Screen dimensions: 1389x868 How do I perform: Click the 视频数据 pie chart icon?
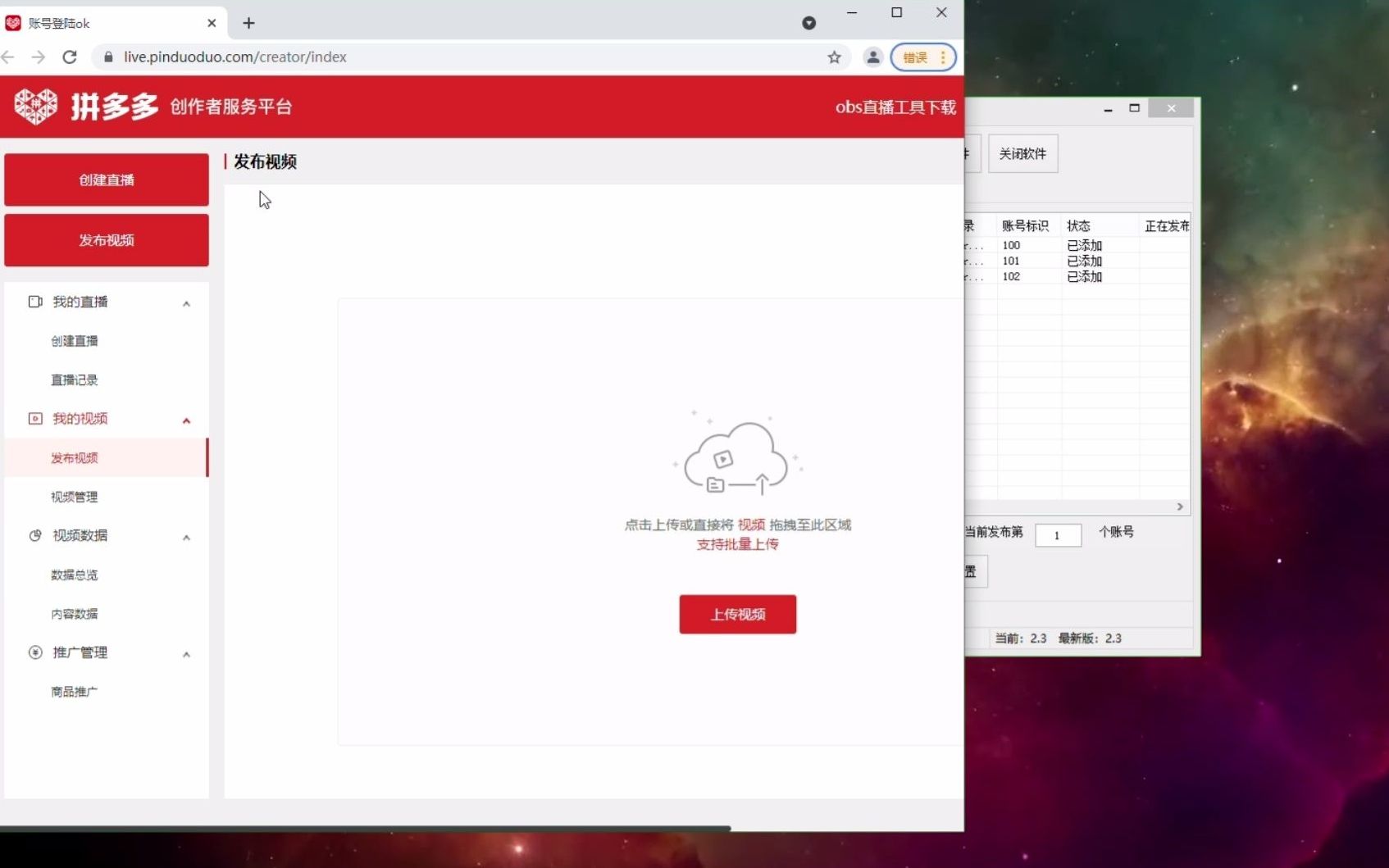tap(35, 535)
